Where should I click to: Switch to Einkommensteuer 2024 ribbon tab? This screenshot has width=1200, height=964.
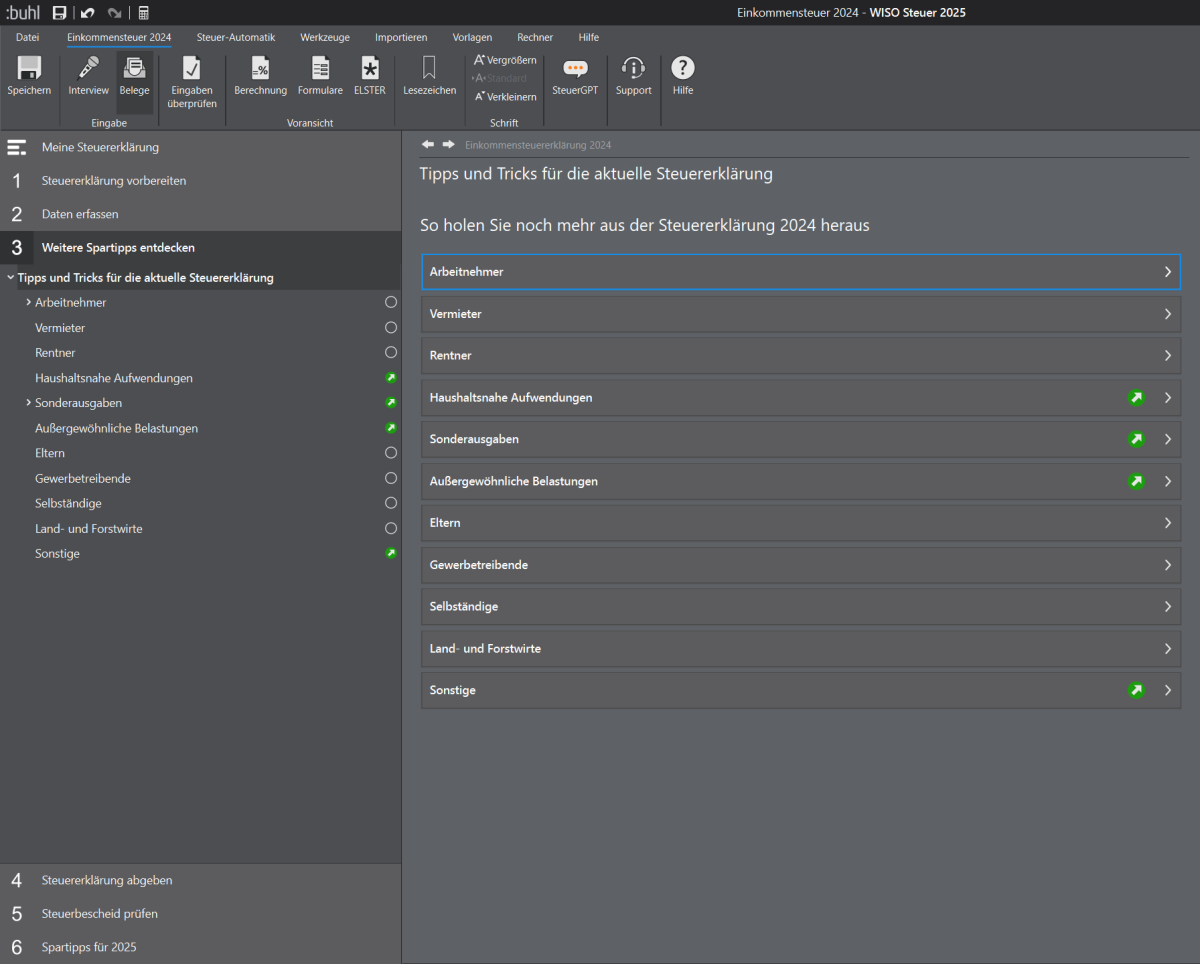(x=119, y=37)
